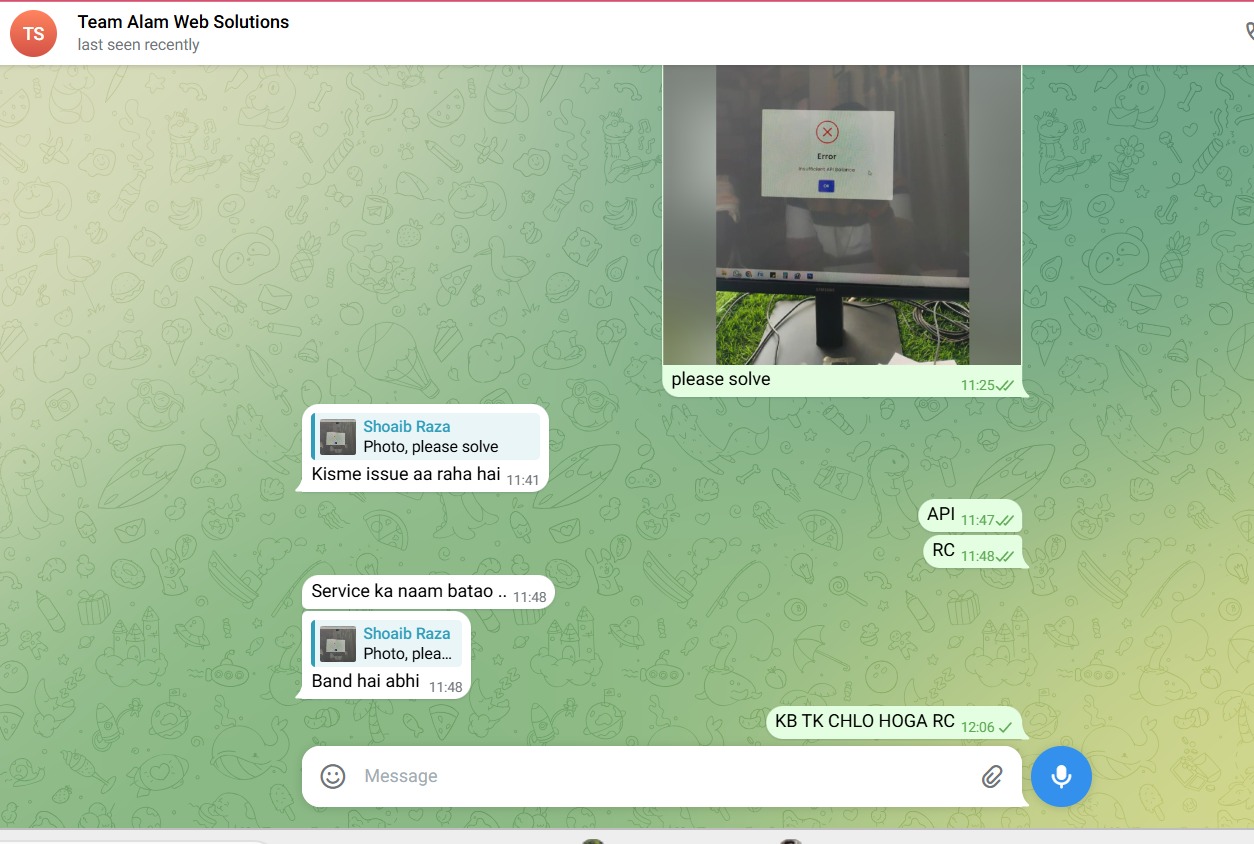
Task: Click the photo thumbnail in the quote above "Kisme issue"
Action: point(338,437)
